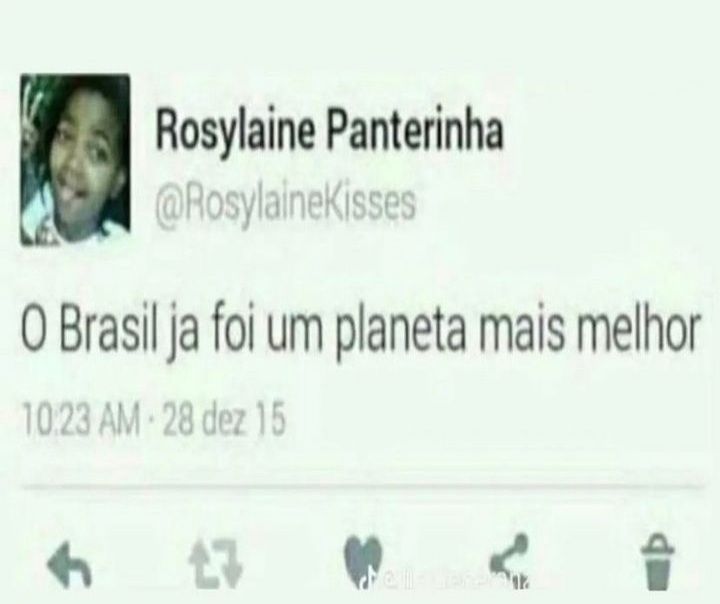The height and width of the screenshot is (604, 720).
Task: Open the profile via the Rosylaine Panterinha name
Action: [329, 130]
